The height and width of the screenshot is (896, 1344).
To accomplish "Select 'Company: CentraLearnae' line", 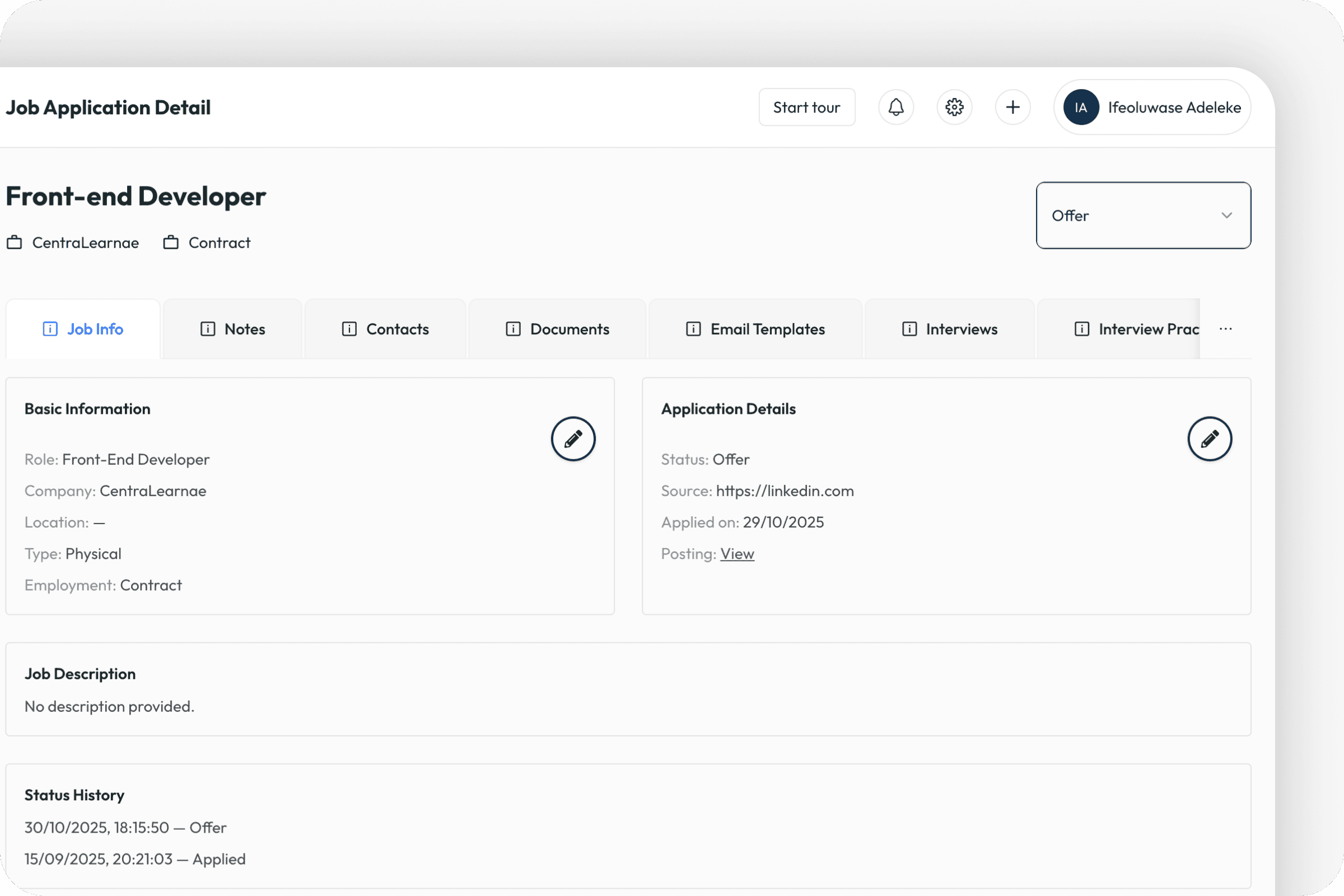I will tap(115, 491).
